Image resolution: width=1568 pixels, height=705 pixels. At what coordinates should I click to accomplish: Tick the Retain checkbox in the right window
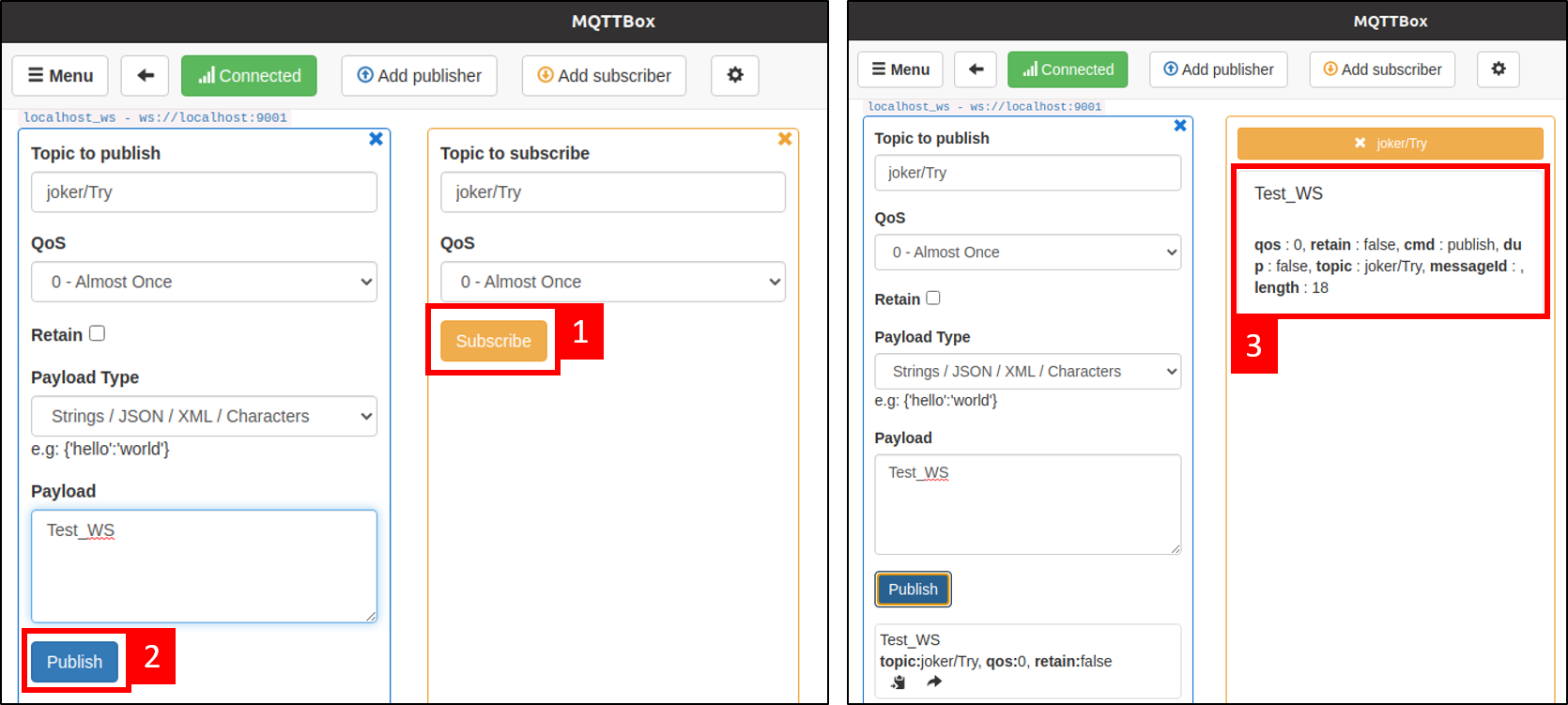pos(932,298)
